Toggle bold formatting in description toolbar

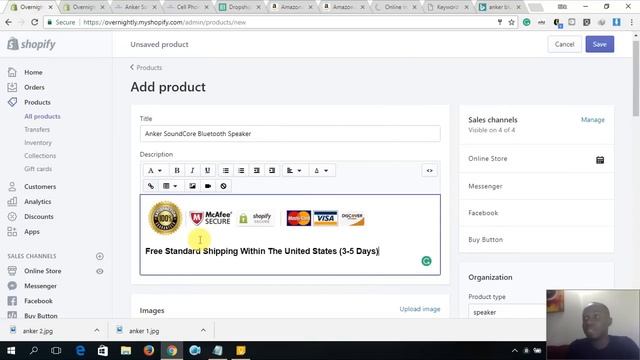(x=177, y=171)
